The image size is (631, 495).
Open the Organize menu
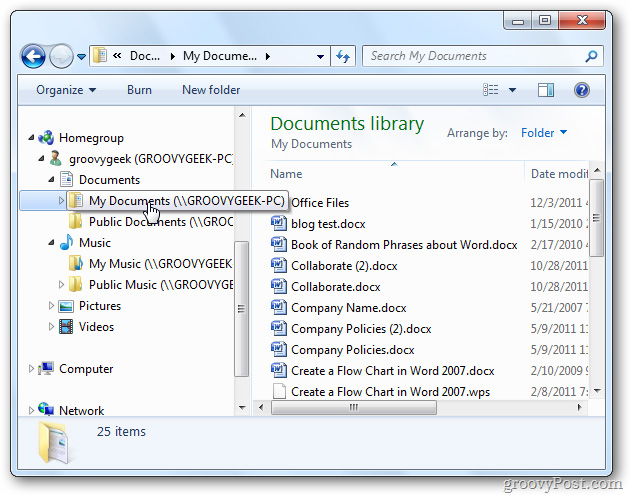pyautogui.click(x=66, y=90)
